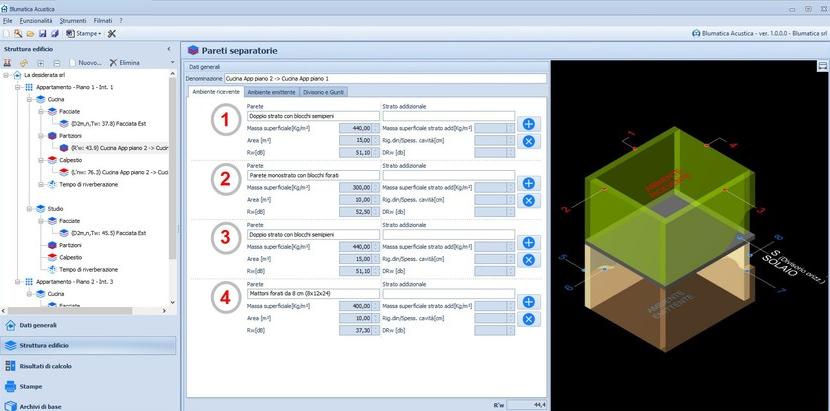Viewport: 830px width, 411px height.
Task: Open the tools wrench-and-screwdriver icon
Action: [x=112, y=33]
